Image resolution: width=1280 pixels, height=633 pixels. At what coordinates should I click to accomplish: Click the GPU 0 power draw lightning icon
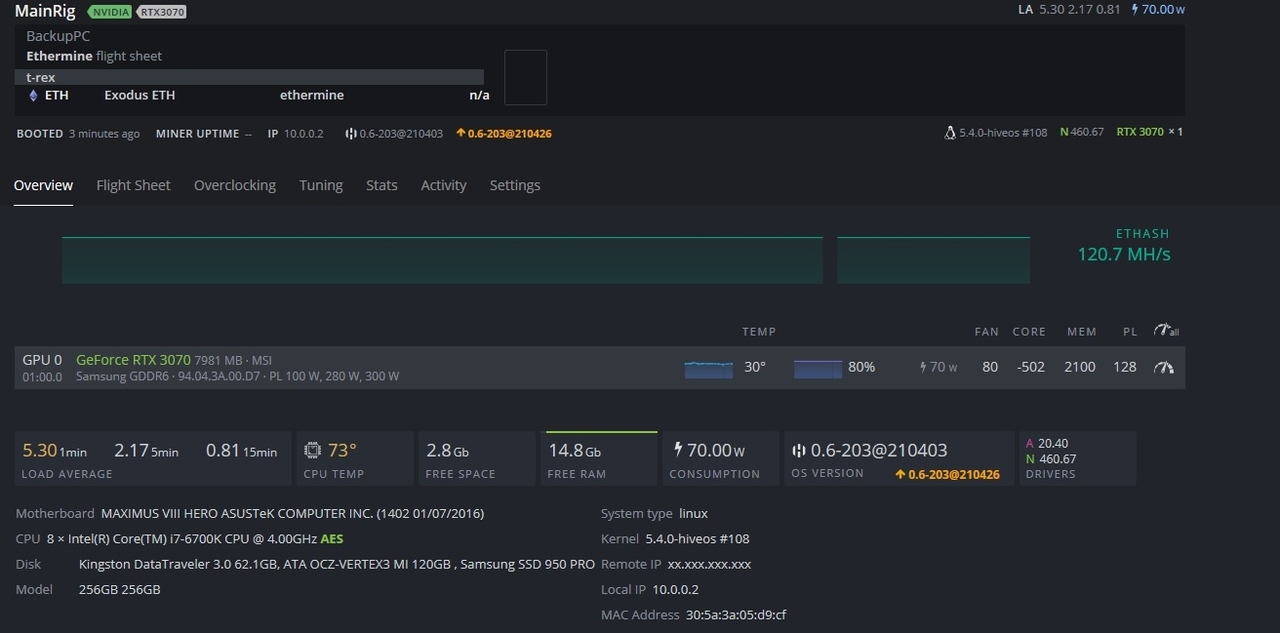click(x=922, y=367)
